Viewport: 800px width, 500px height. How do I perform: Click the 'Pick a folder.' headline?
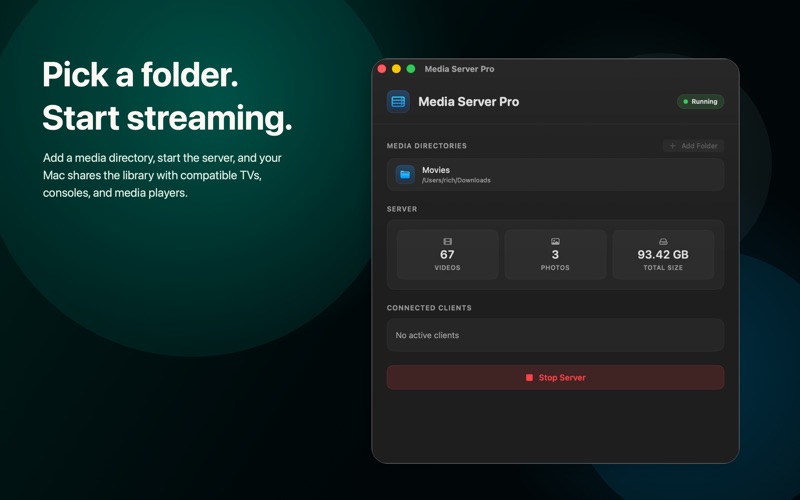coord(140,76)
